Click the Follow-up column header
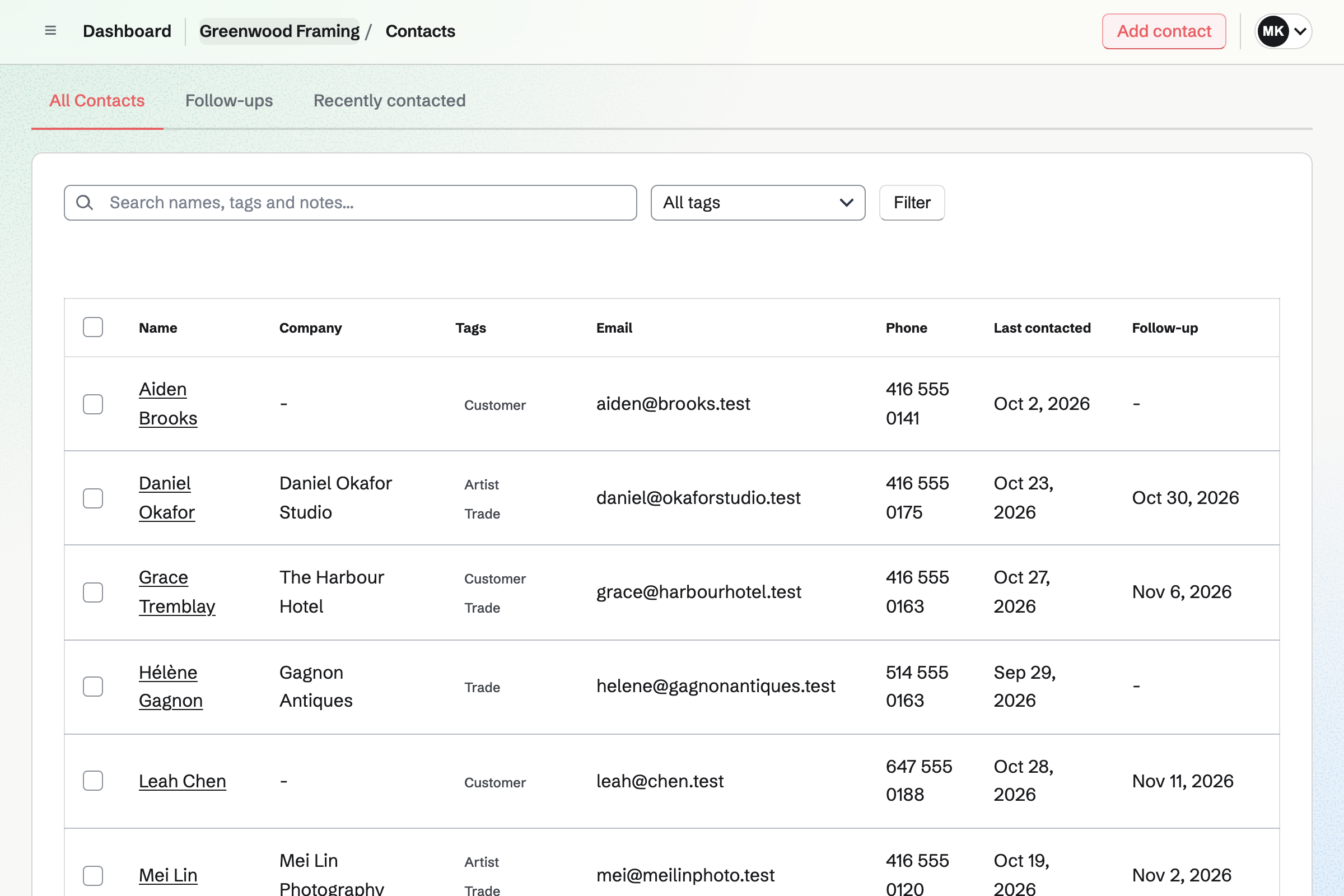 [x=1165, y=328]
